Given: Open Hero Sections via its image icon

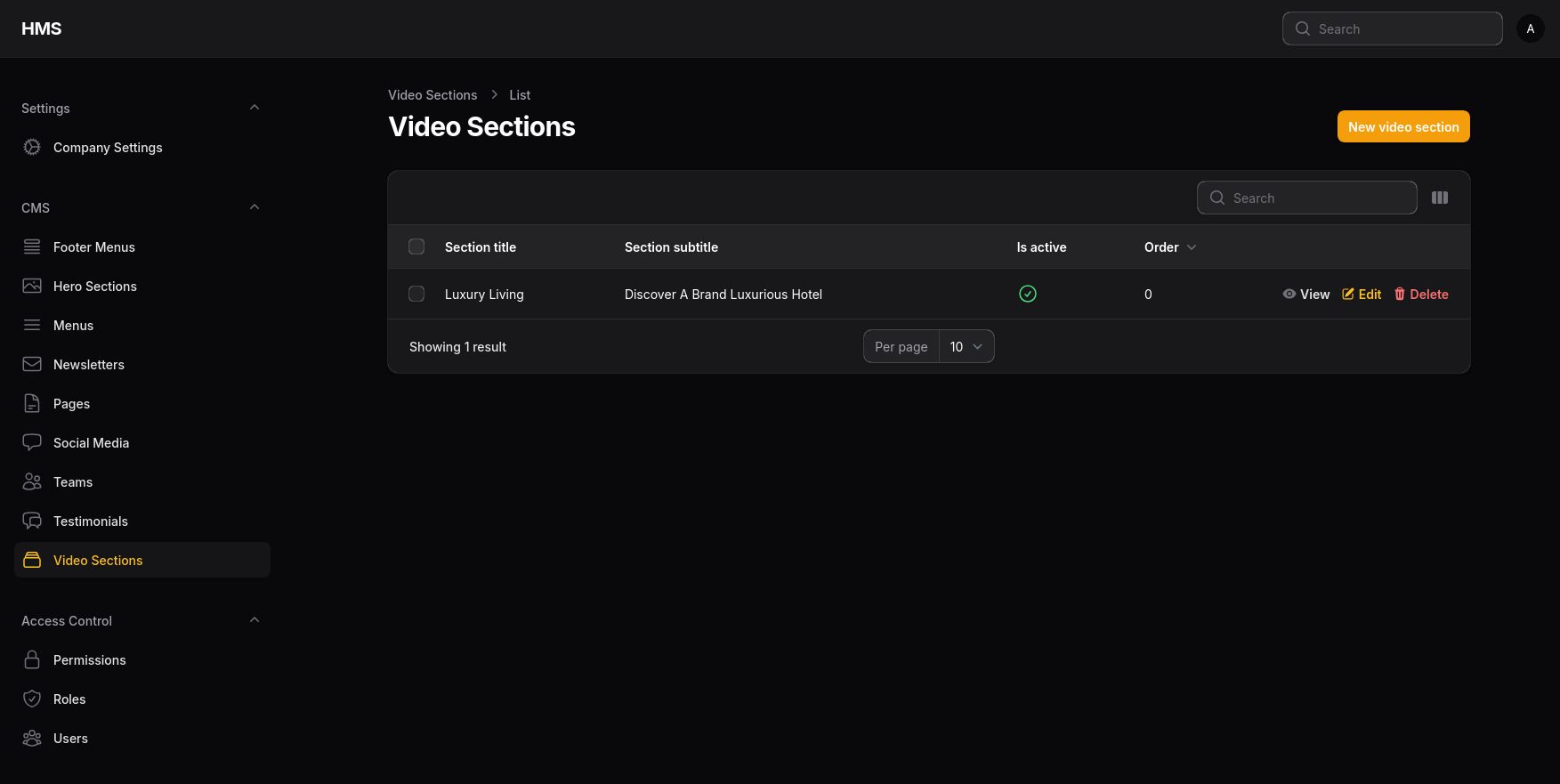Looking at the screenshot, I should pos(32,287).
